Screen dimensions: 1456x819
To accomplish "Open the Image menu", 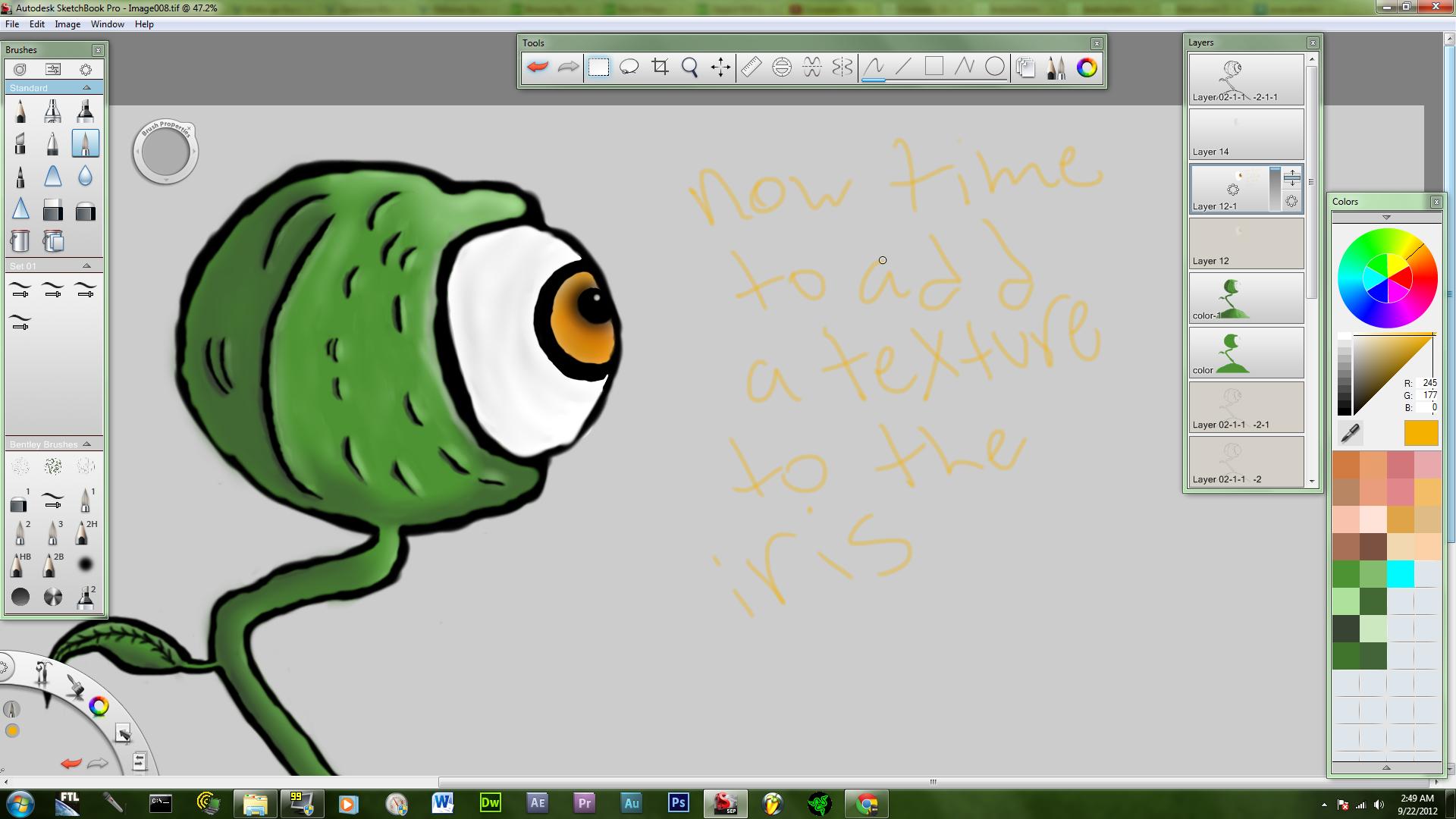I will click(67, 24).
